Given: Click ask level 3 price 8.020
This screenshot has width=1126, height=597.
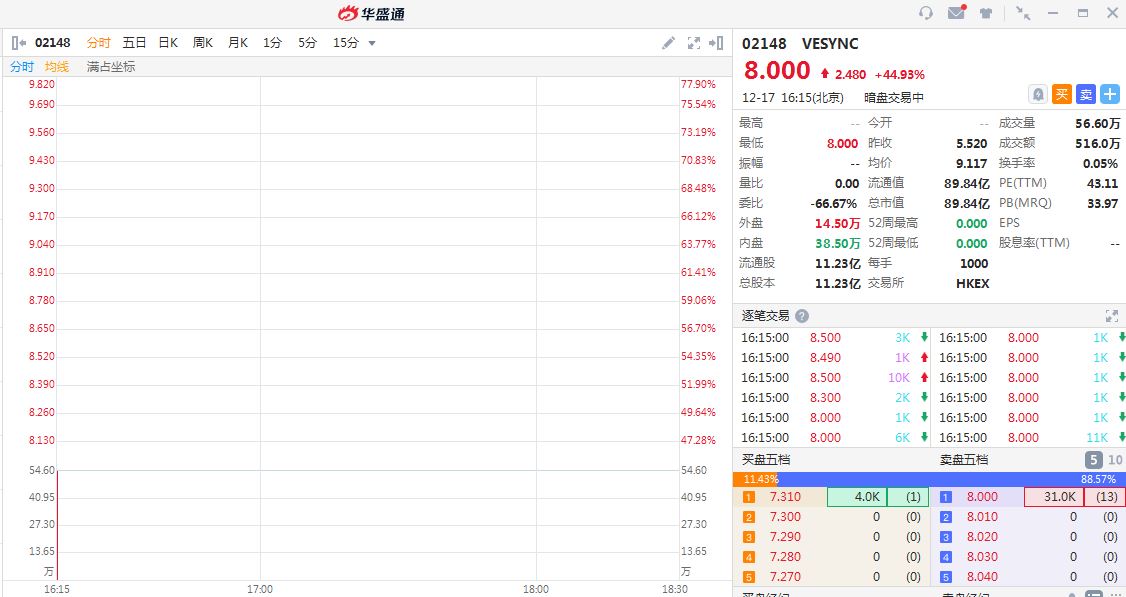Looking at the screenshot, I should (982, 537).
